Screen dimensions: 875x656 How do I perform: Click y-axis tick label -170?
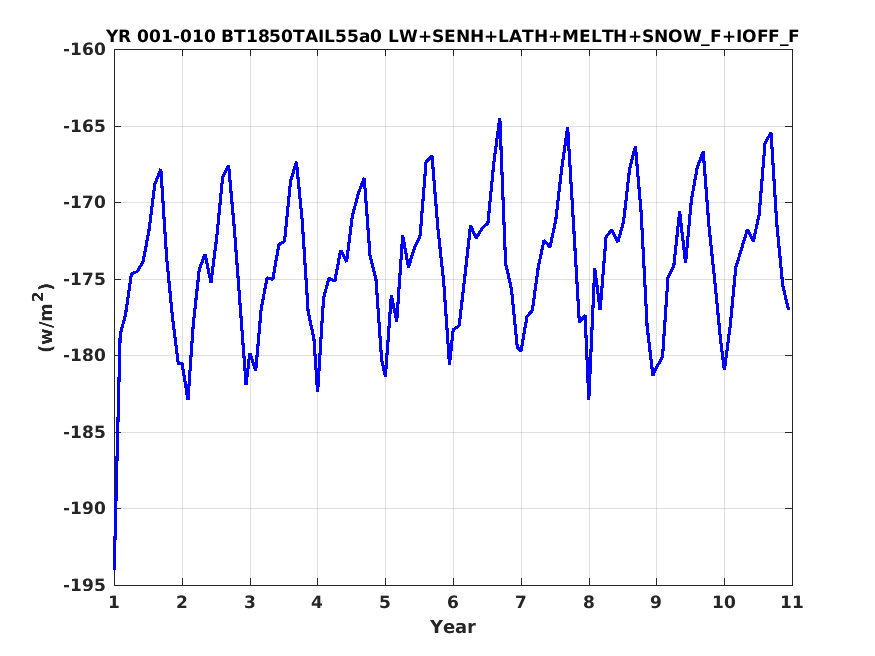(85, 202)
